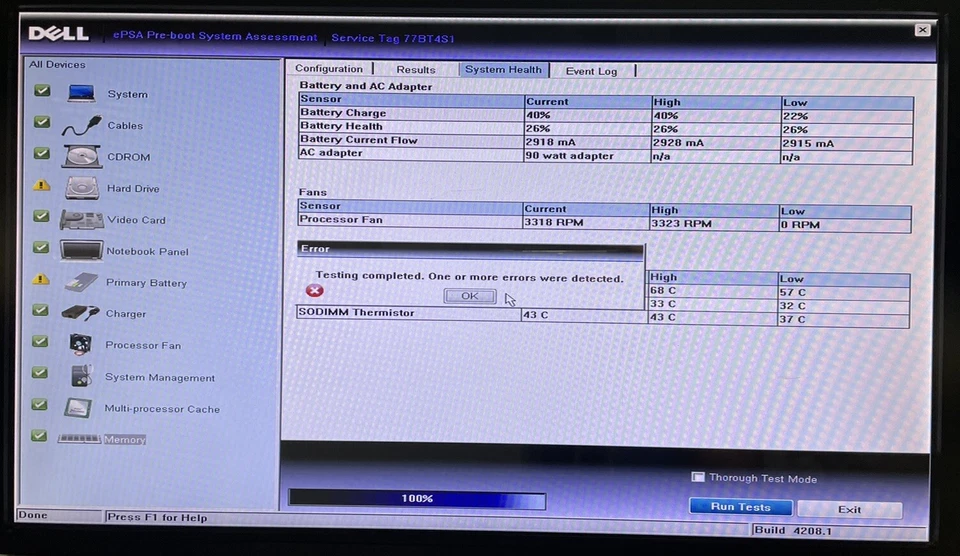Click the Battery Health row label
This screenshot has height=556, width=960.
click(x=341, y=126)
